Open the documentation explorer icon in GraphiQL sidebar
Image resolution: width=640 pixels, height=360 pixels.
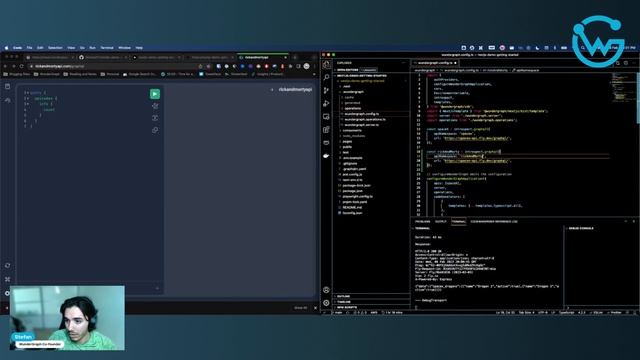coord(8,87)
